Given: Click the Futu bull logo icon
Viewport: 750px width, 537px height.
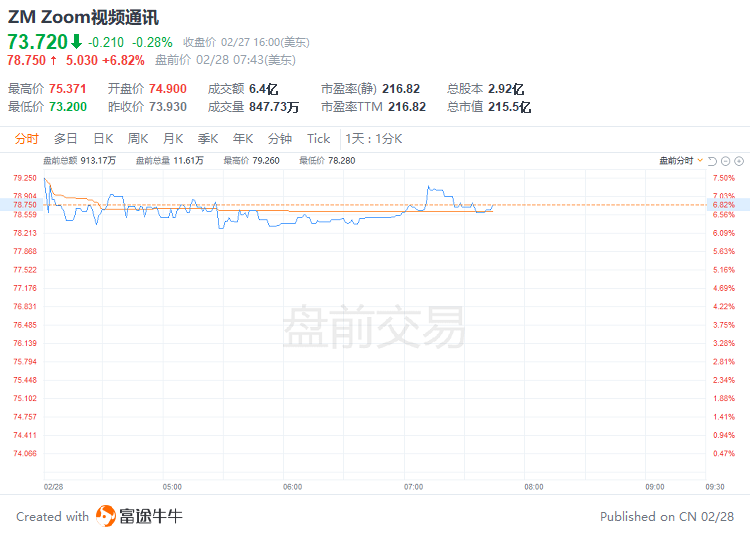Looking at the screenshot, I should (105, 516).
